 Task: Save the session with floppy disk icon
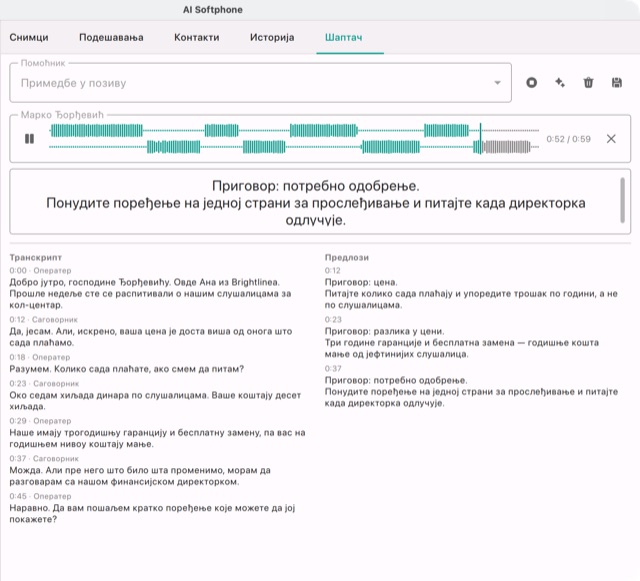coord(617,82)
